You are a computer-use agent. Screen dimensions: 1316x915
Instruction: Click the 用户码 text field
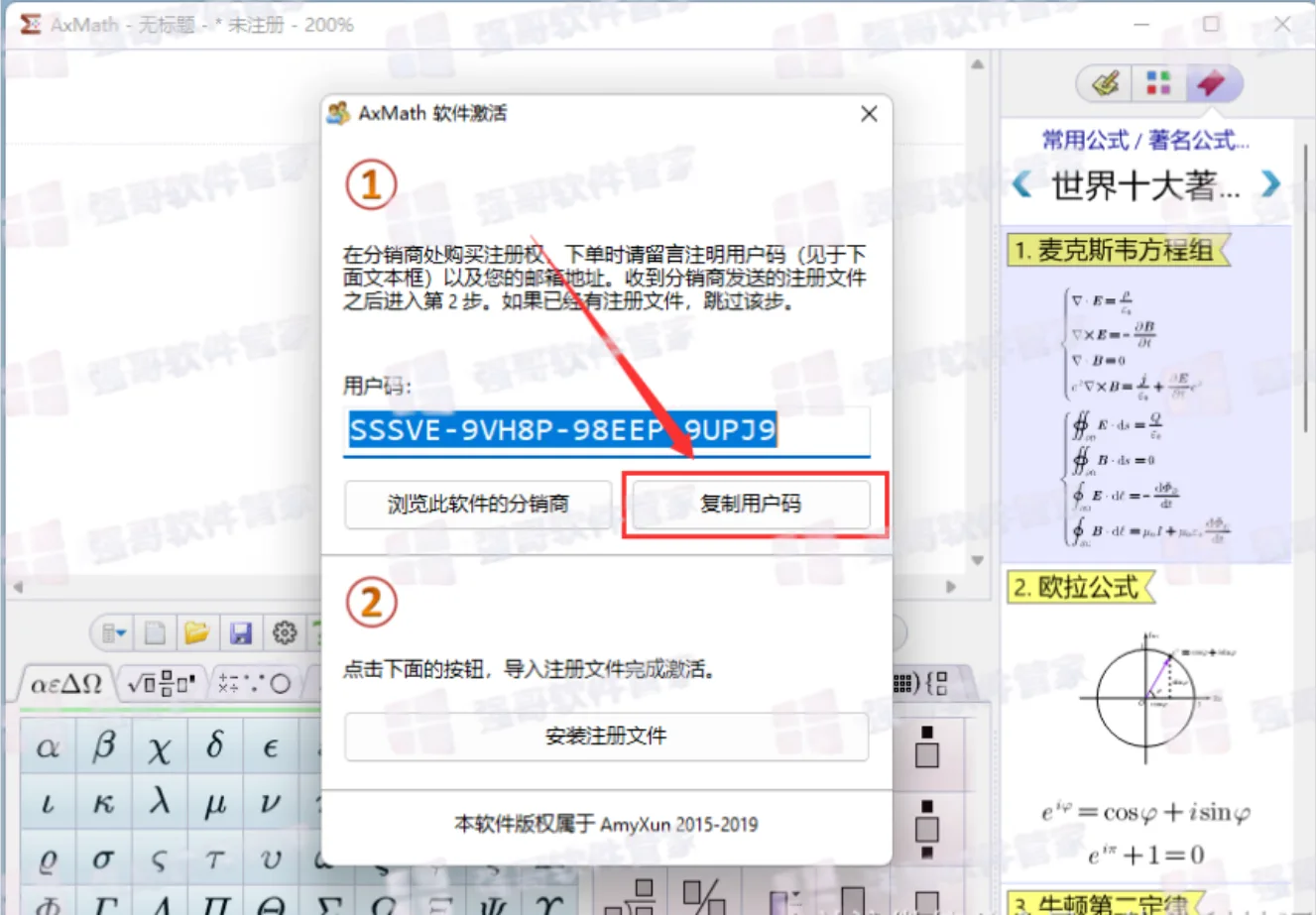point(606,431)
